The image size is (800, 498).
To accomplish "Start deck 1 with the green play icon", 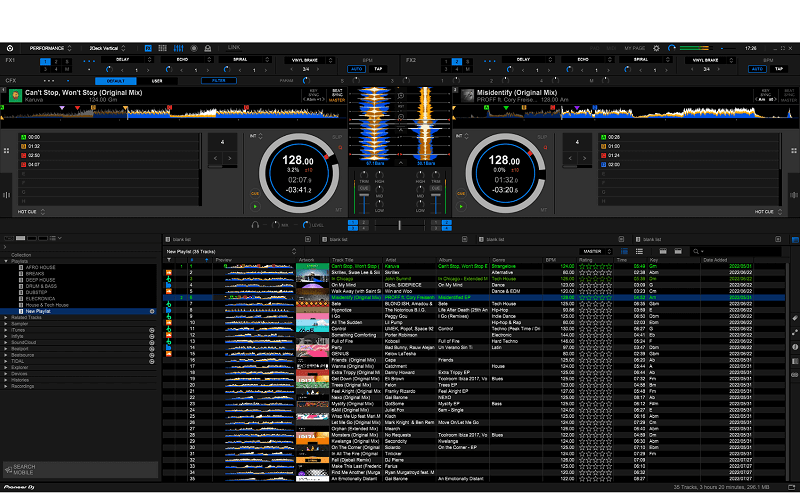I will 255,207.
